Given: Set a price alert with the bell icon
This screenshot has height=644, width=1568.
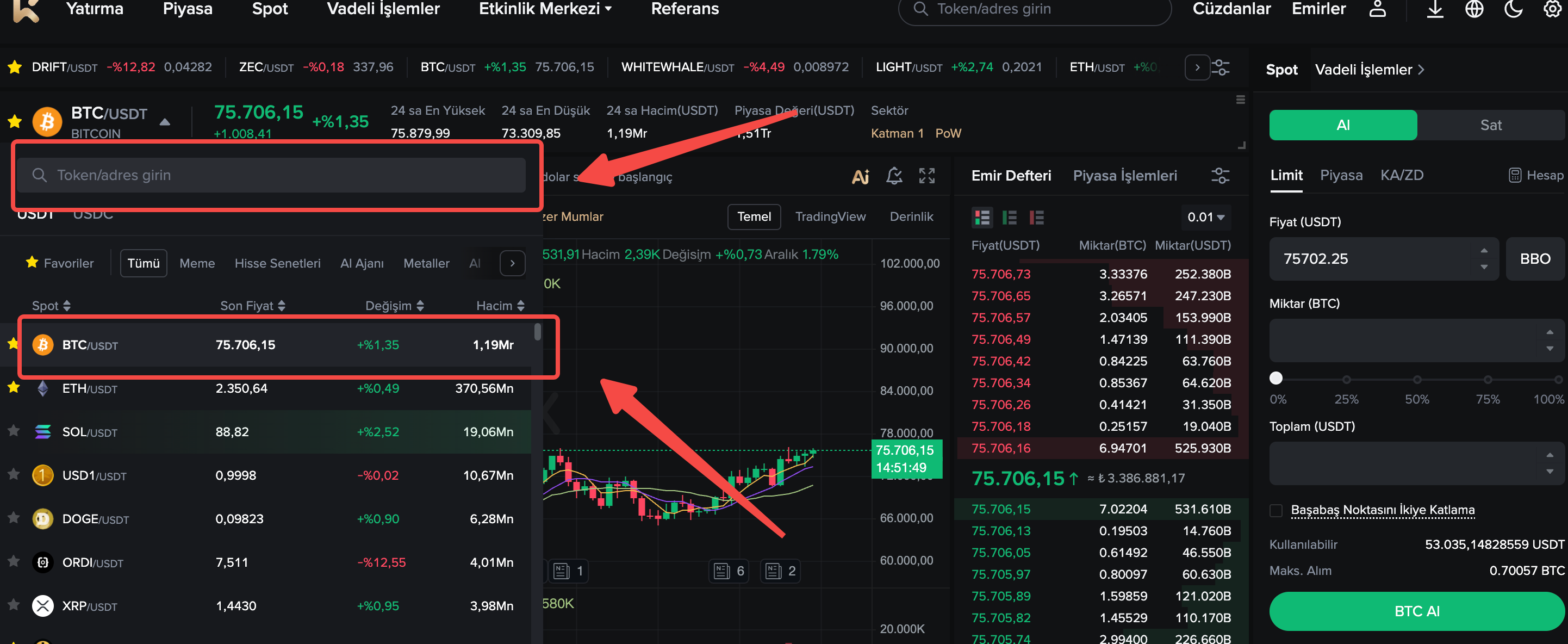Looking at the screenshot, I should [894, 176].
